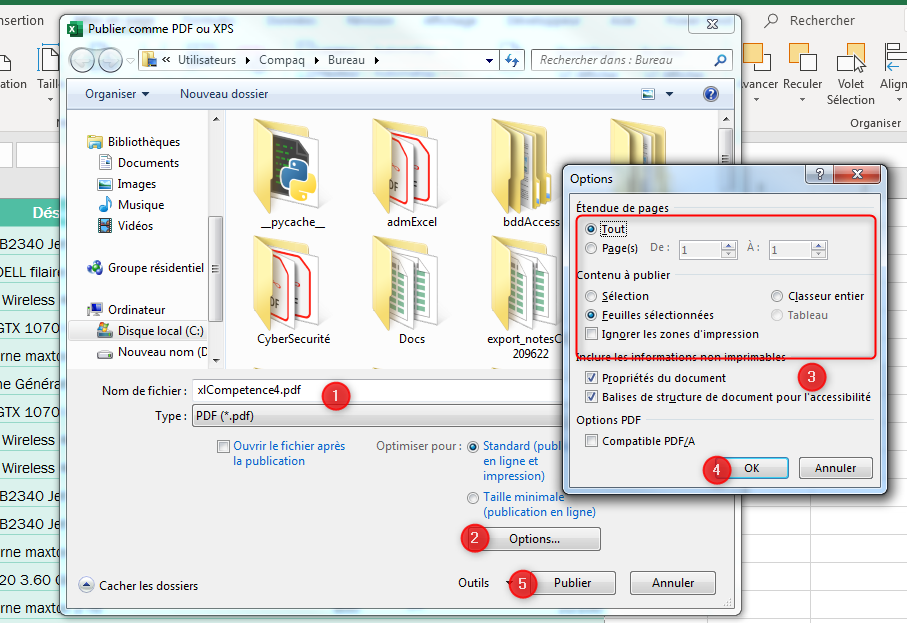Click Nouveau dossier in toolbar
Viewport: 907px width, 623px height.
224,94
